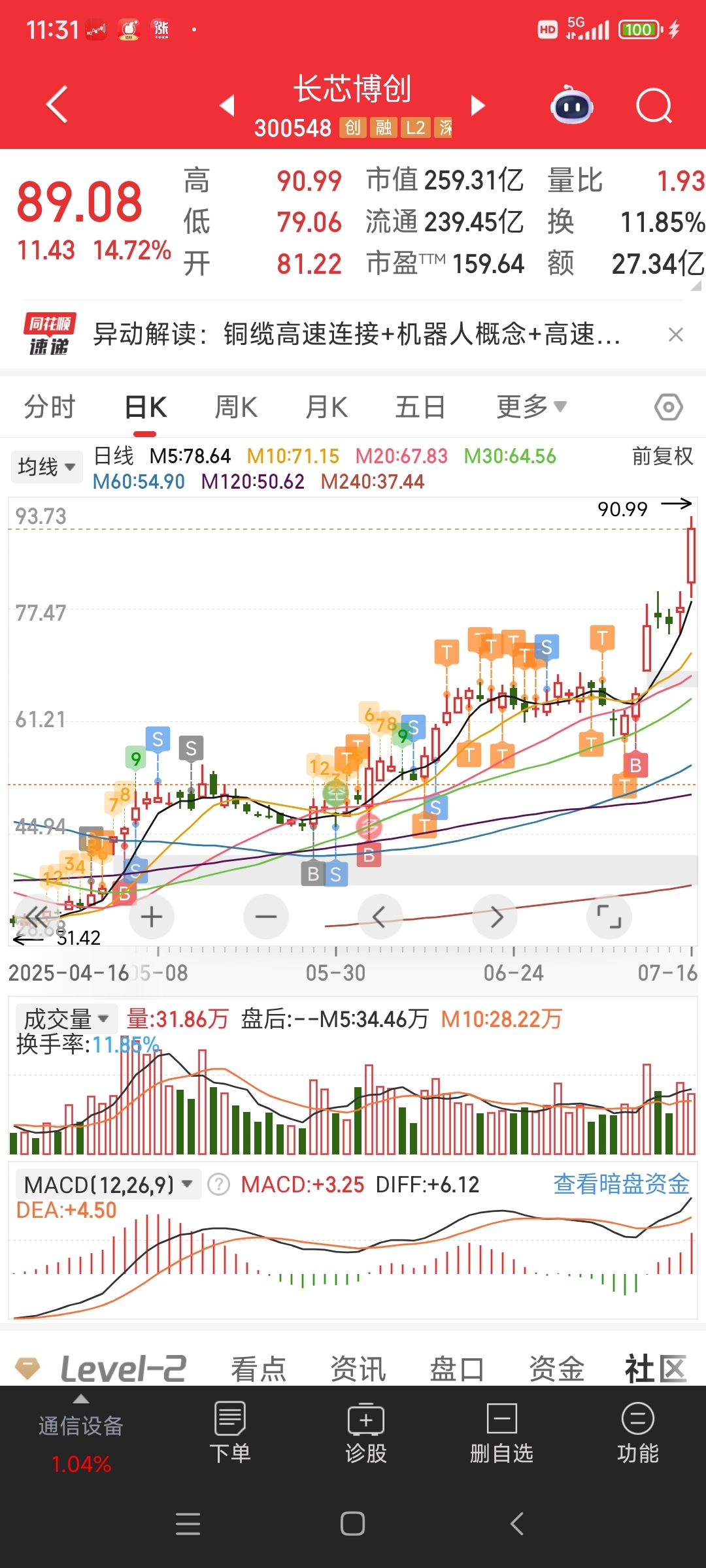Tap Android recent apps nav button
The image size is (706, 1568).
(x=188, y=1524)
